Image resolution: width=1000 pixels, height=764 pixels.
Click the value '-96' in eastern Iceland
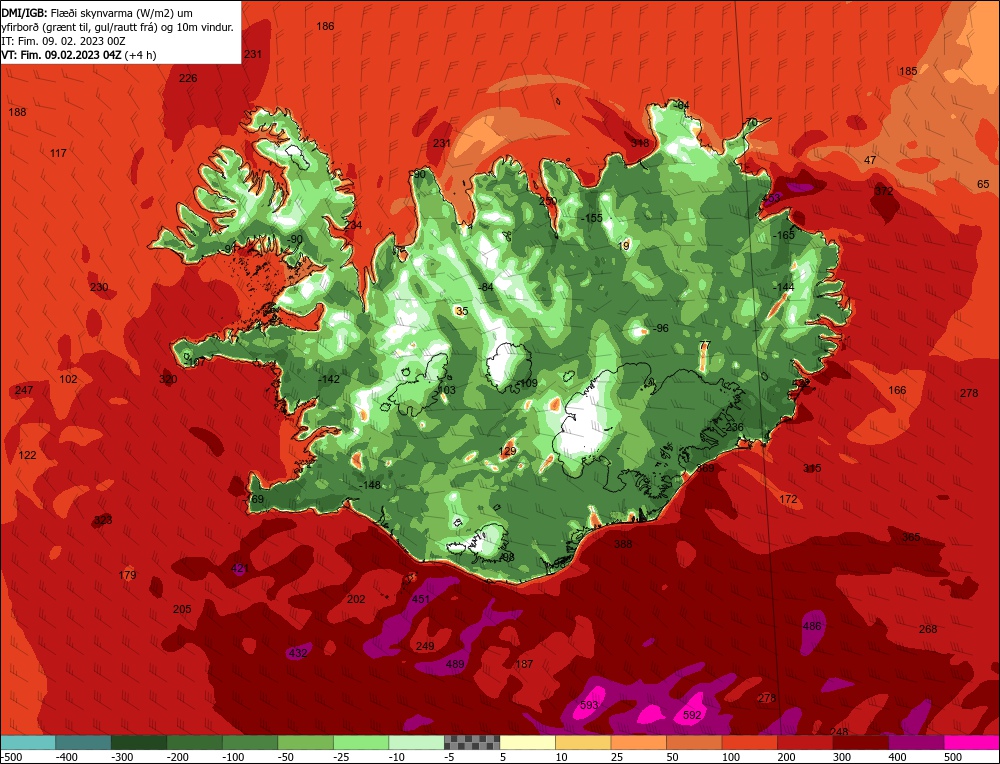[659, 328]
